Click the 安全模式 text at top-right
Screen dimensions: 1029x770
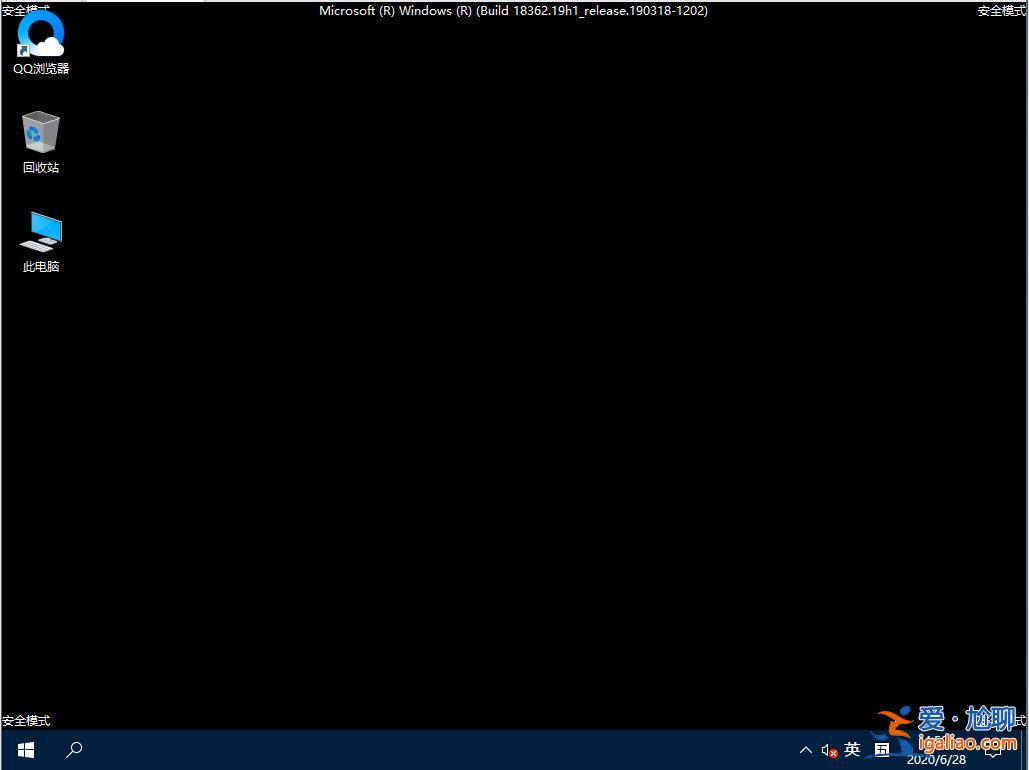click(x=1001, y=10)
